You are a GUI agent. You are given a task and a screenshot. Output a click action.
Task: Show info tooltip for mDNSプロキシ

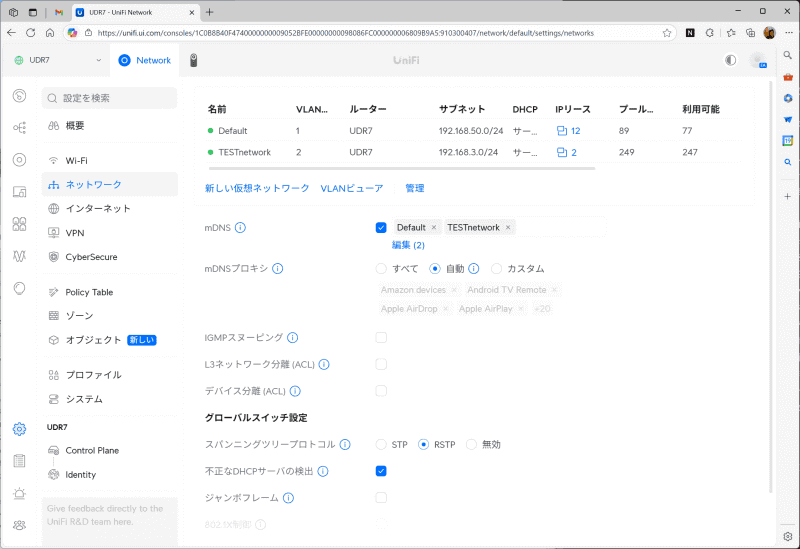tap(278, 268)
